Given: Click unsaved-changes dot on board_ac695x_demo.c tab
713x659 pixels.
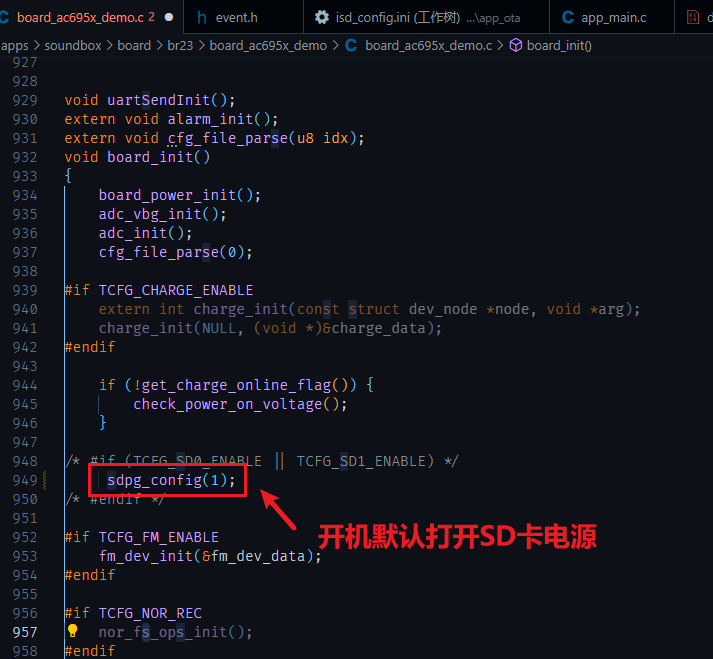Looking at the screenshot, I should [x=169, y=17].
